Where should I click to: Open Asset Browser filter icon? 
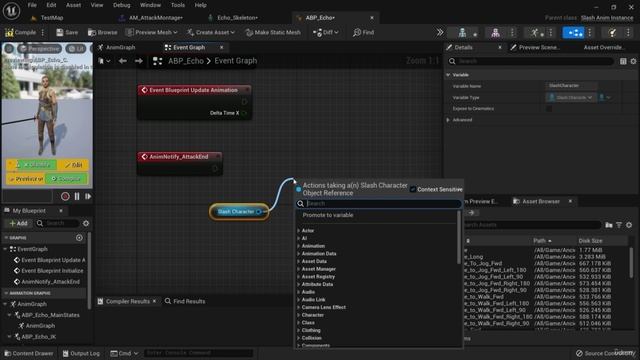(x=619, y=225)
